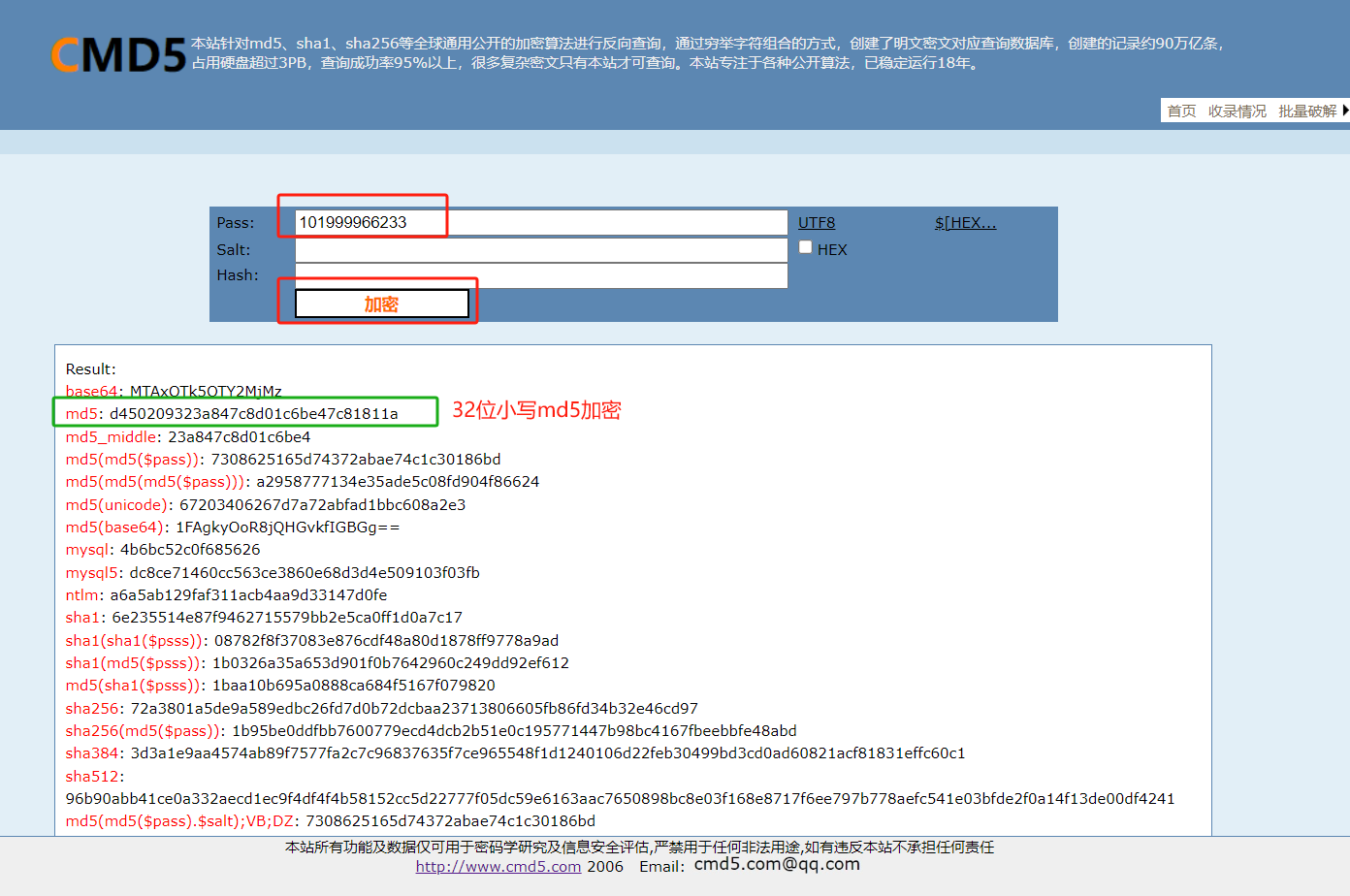Viewport: 1350px width, 896px height.
Task: Click the red sha512: label
Action: tap(95, 776)
